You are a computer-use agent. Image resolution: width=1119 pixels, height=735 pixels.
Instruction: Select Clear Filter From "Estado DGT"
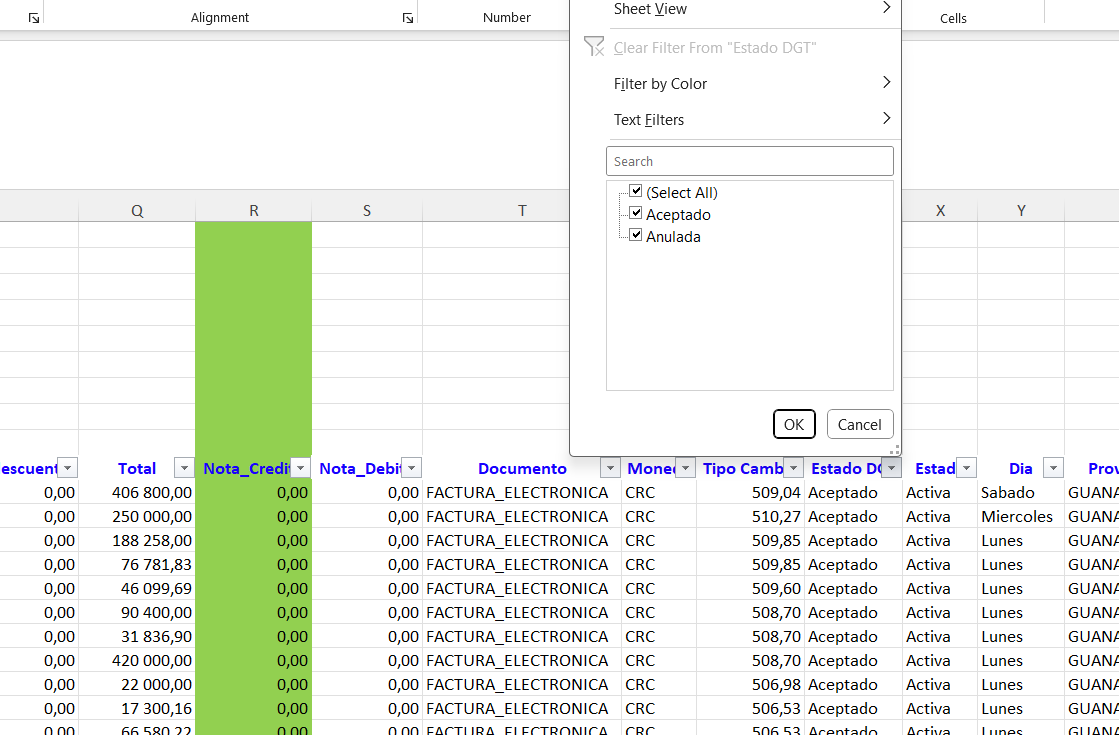point(714,48)
